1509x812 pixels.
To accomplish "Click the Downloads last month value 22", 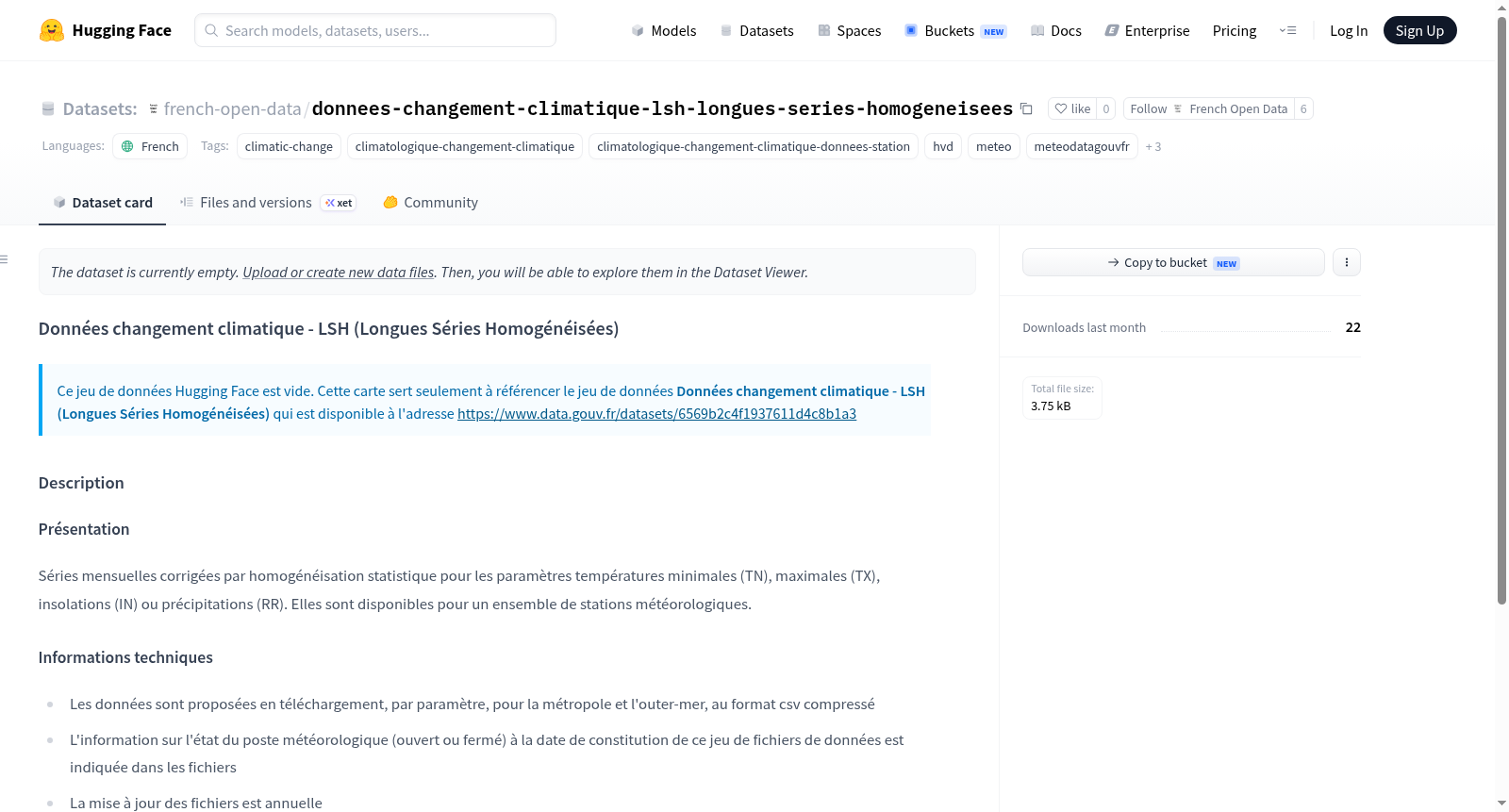I will pyautogui.click(x=1353, y=327).
